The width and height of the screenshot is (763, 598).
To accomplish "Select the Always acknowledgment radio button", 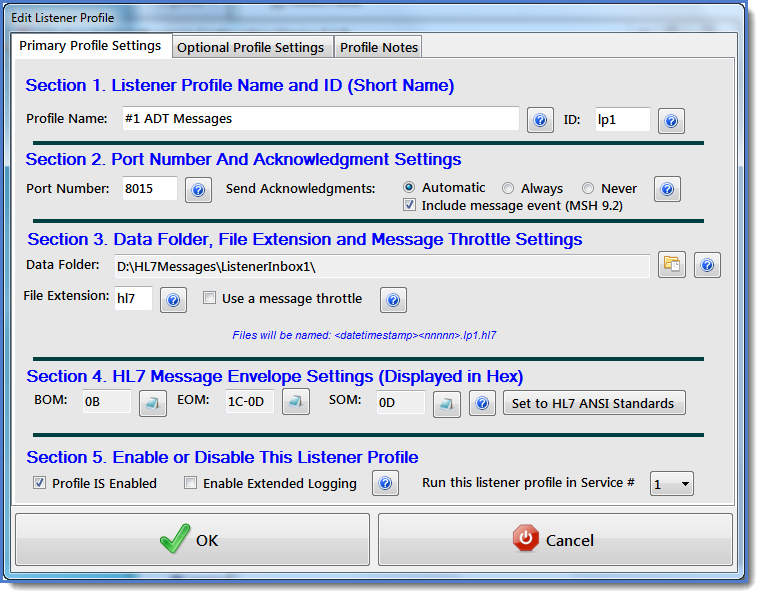I will (509, 188).
